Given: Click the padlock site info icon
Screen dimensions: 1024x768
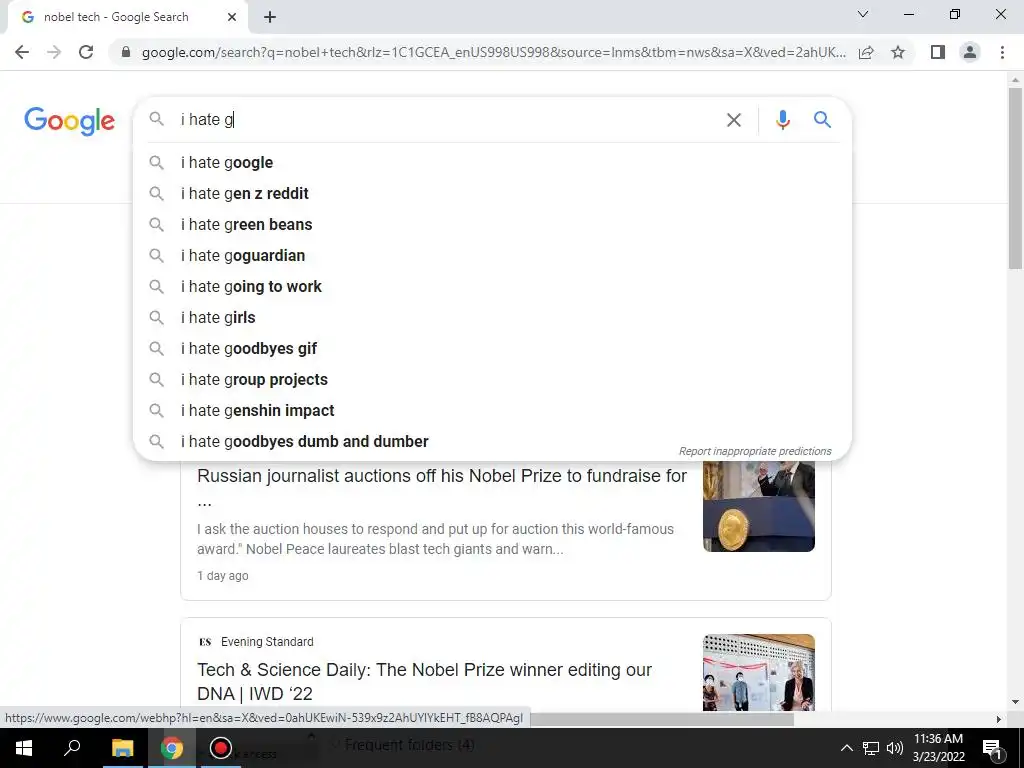Looking at the screenshot, I should pyautogui.click(x=126, y=52).
